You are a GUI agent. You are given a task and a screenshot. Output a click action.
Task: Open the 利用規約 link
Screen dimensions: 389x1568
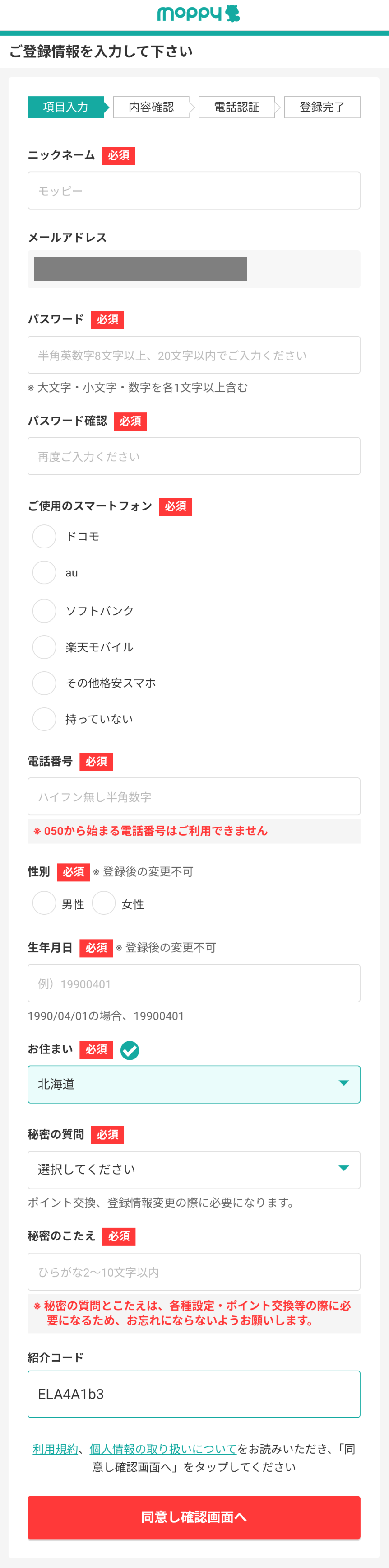56,1449
